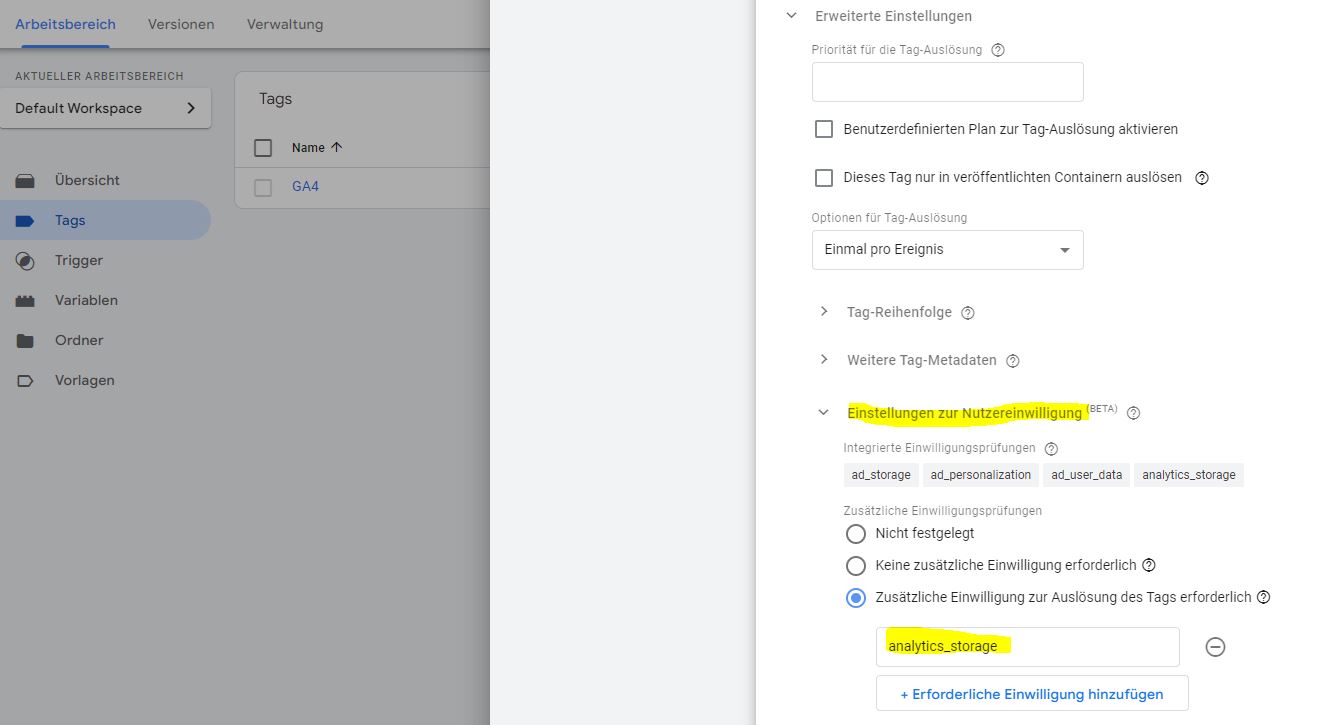Expand the Tag-Reihenfolge section
Viewport: 1340px width, 725px height.
click(824, 312)
